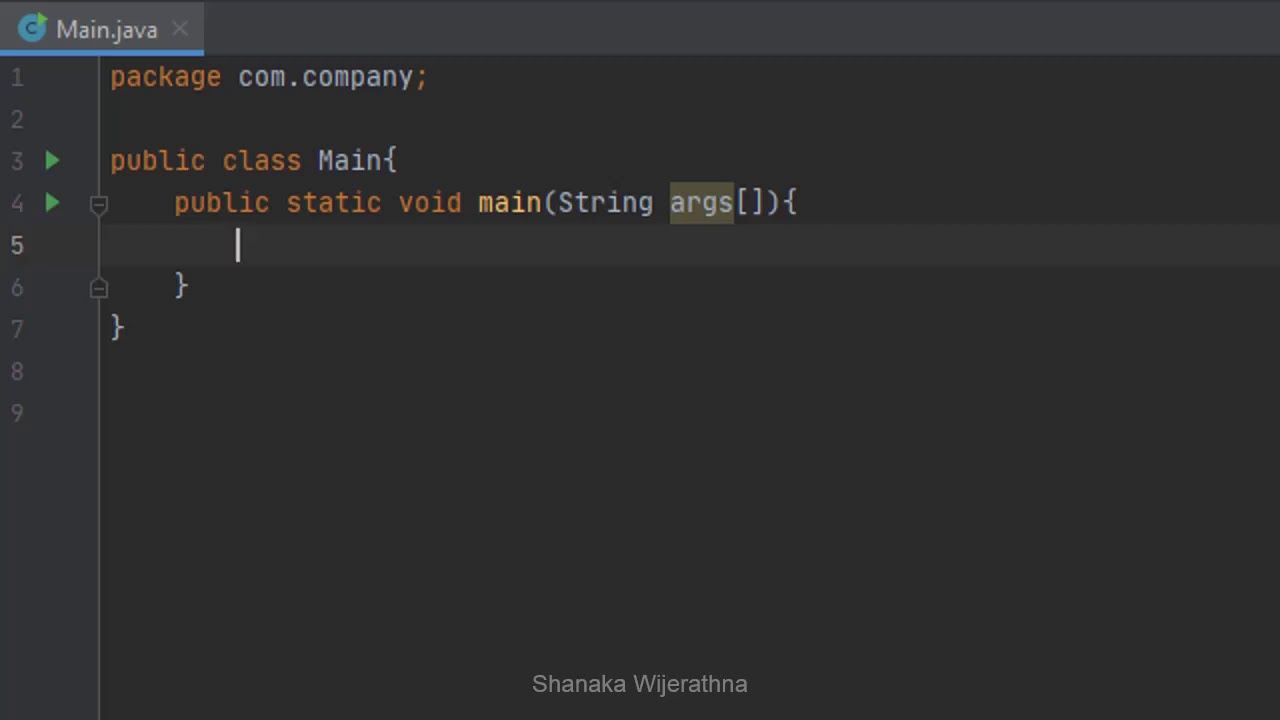This screenshot has height=720, width=1280.
Task: Click line number 1 in the gutter
Action: 17,78
